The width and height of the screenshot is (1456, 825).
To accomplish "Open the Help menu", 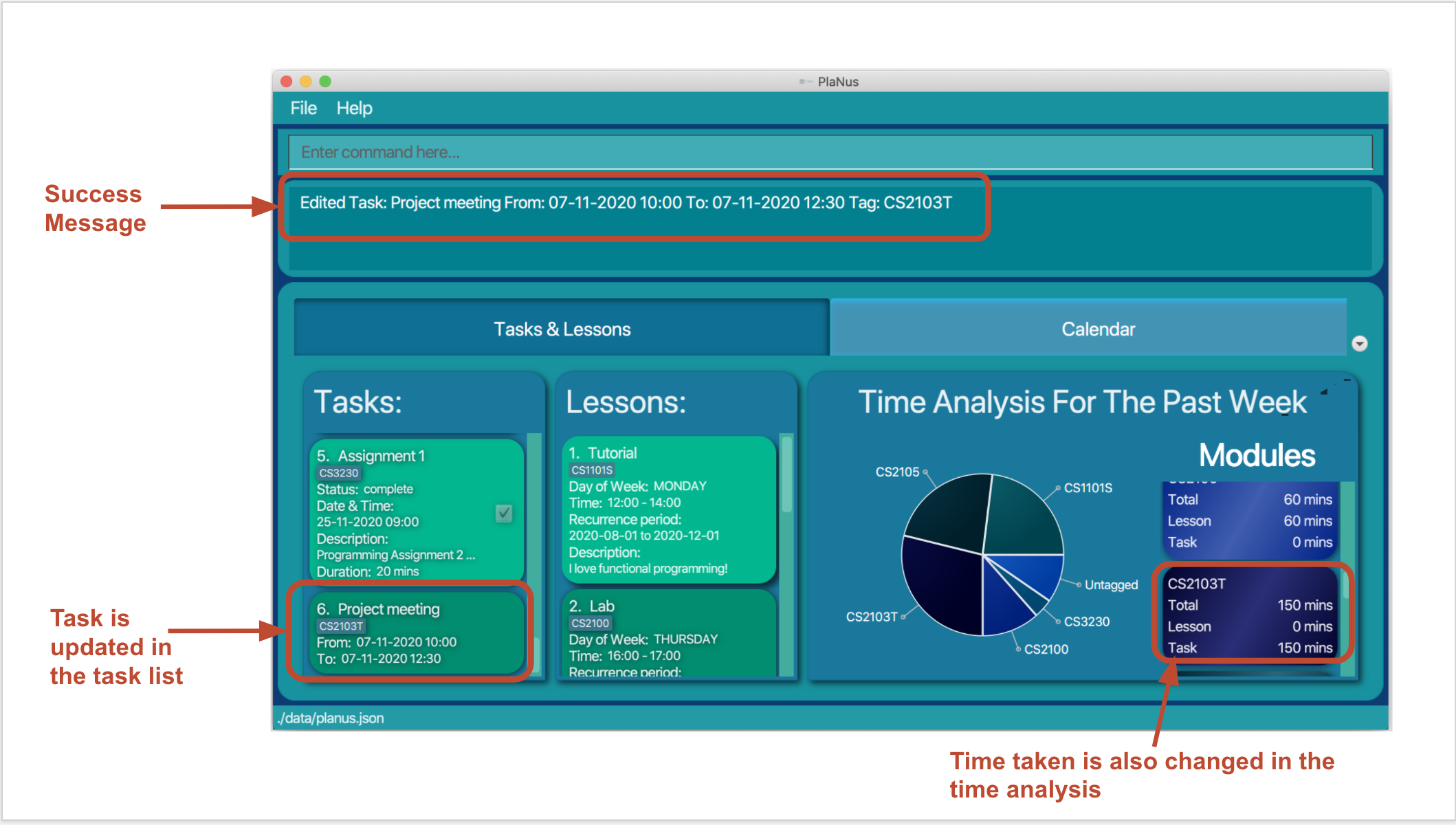I will tap(354, 108).
